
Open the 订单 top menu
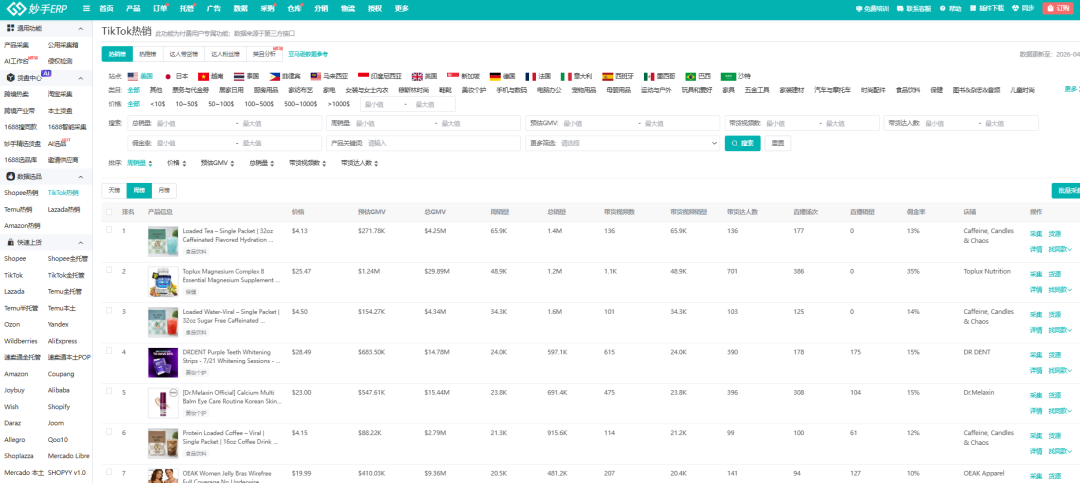pyautogui.click(x=160, y=8)
